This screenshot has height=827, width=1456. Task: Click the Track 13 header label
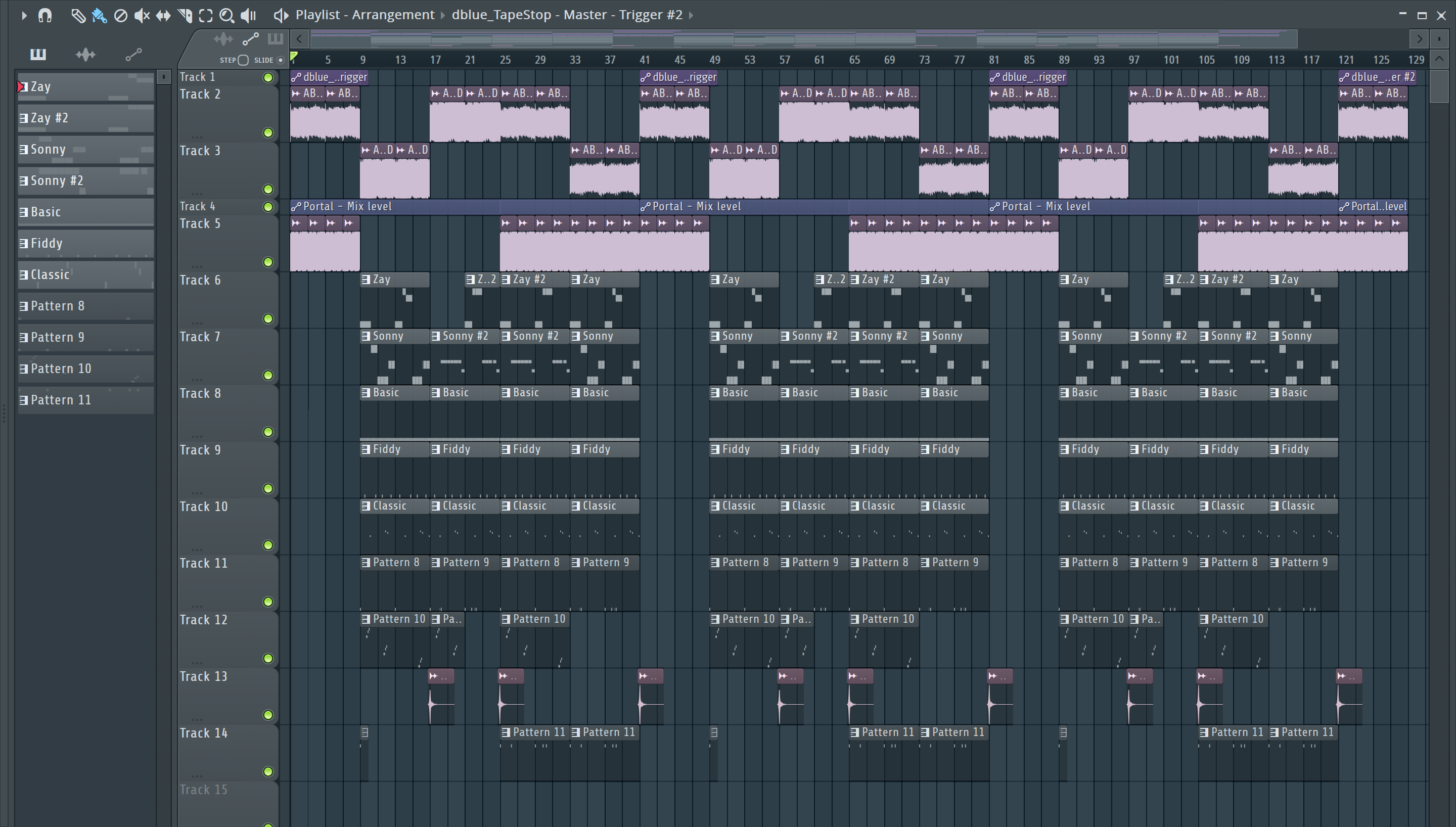point(203,676)
